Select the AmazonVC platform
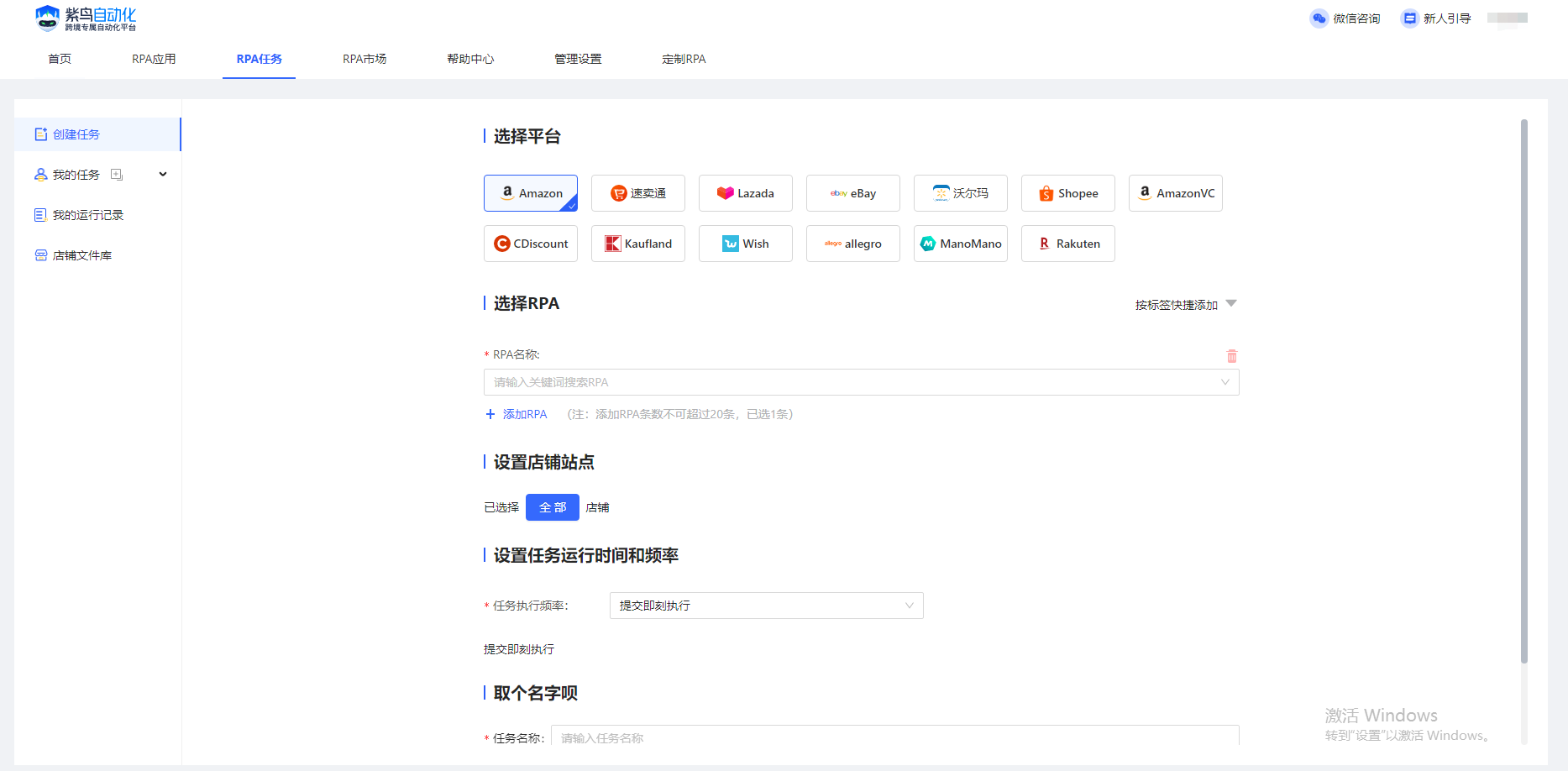 point(1176,193)
